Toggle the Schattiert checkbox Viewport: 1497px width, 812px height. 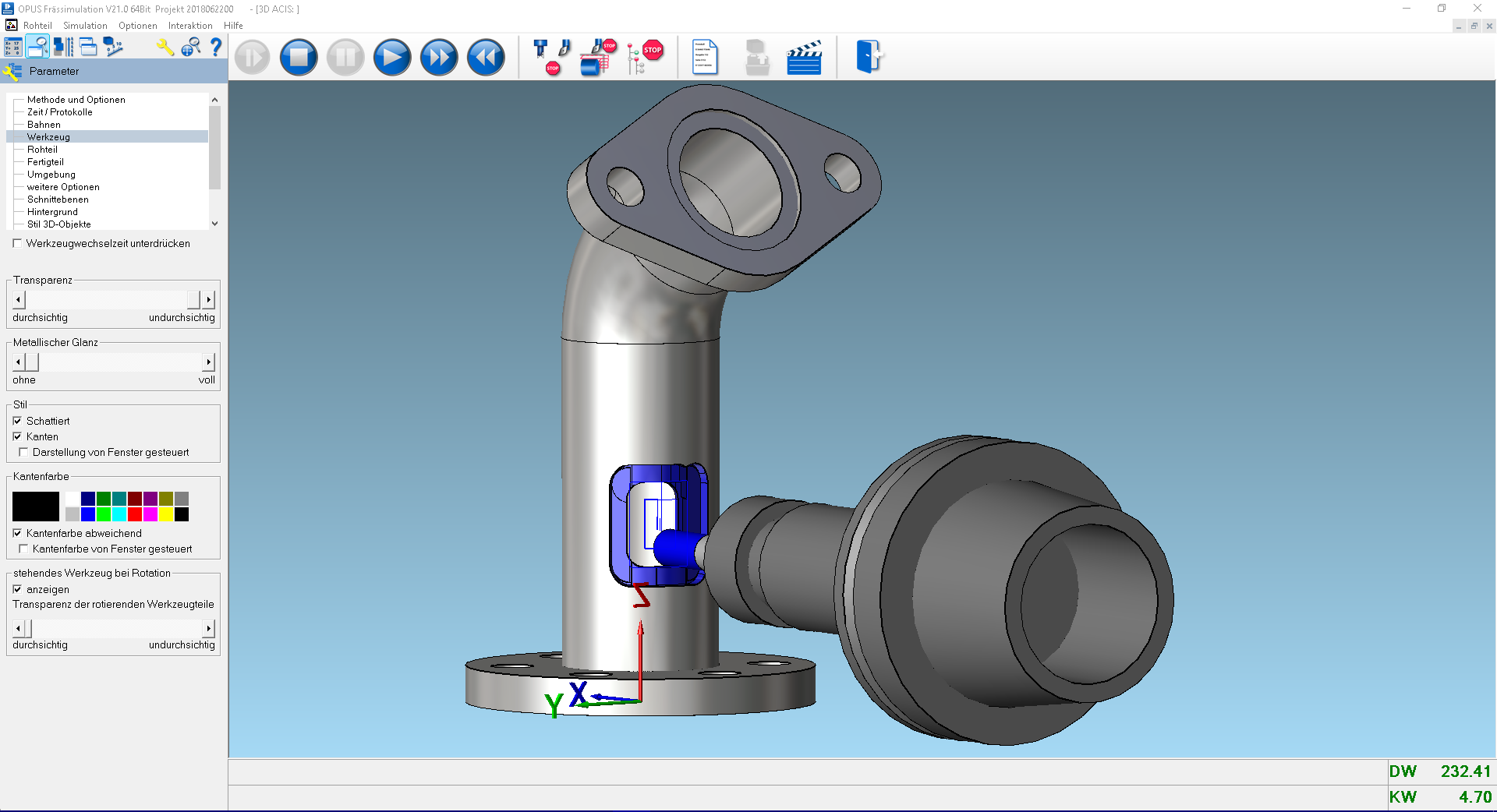[17, 421]
